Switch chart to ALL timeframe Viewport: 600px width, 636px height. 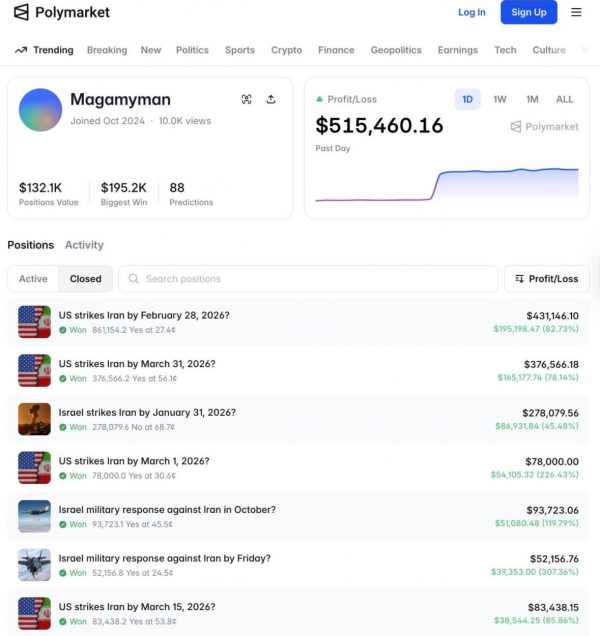564,99
